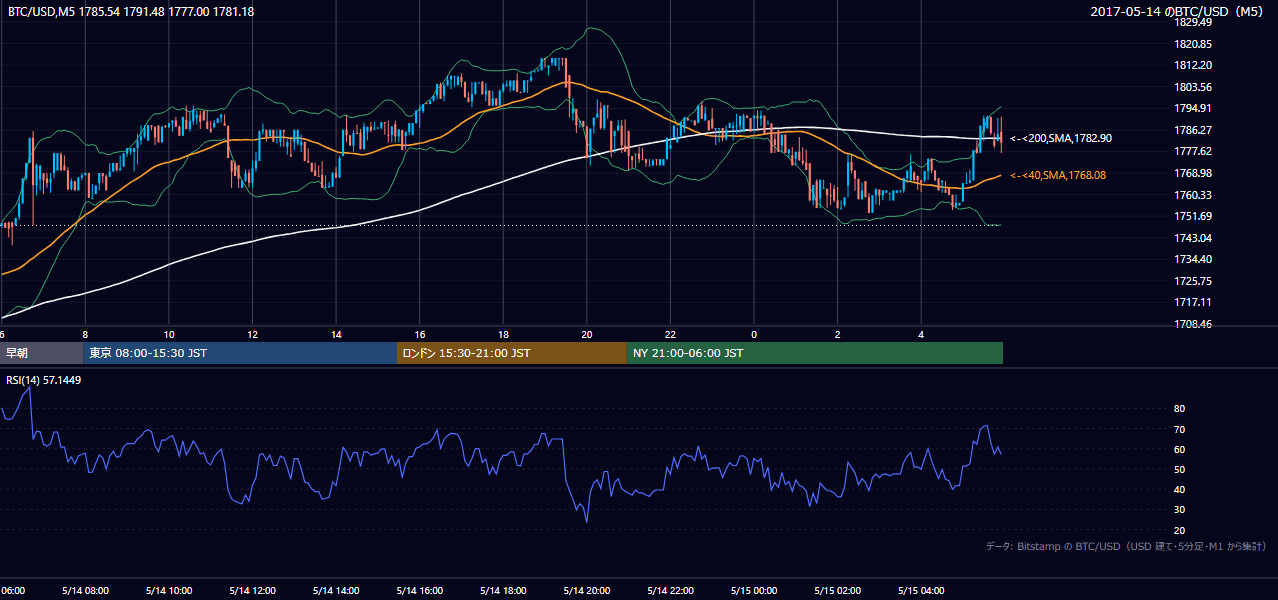Click the bottom date label 5/15 00:00

point(754,591)
